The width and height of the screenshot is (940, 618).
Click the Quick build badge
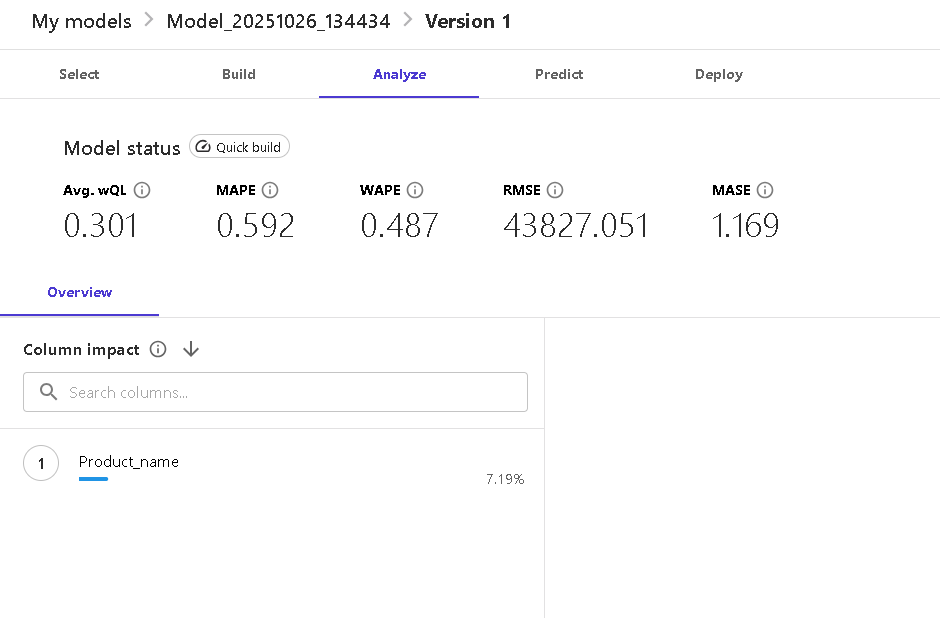240,147
